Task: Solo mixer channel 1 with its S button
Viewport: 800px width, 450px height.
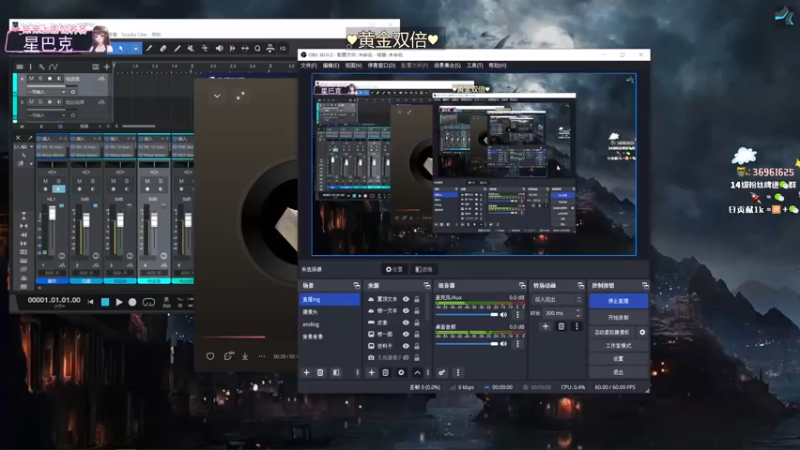Action: coord(59,181)
